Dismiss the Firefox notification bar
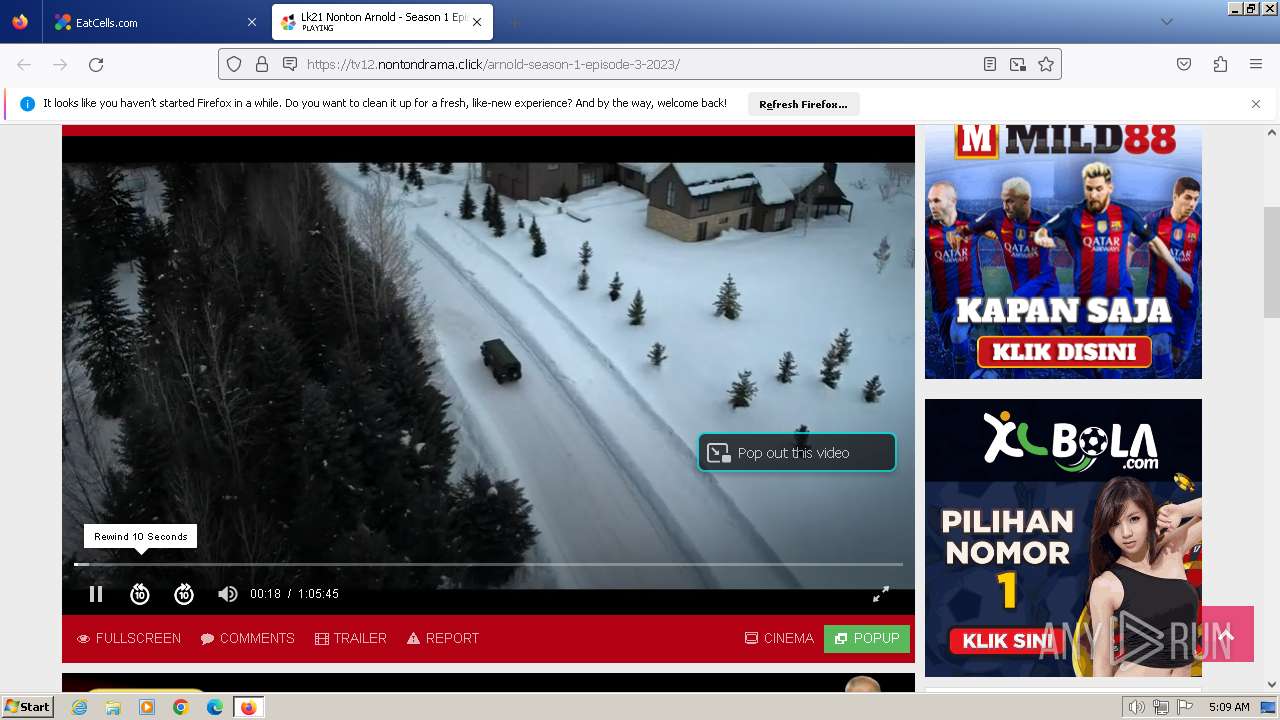Image resolution: width=1280 pixels, height=720 pixels. (1256, 104)
